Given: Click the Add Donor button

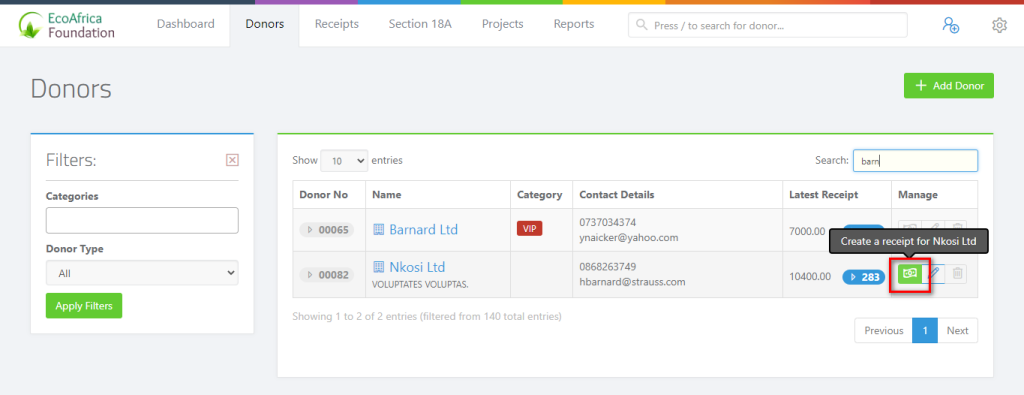Looking at the screenshot, I should coord(948,86).
